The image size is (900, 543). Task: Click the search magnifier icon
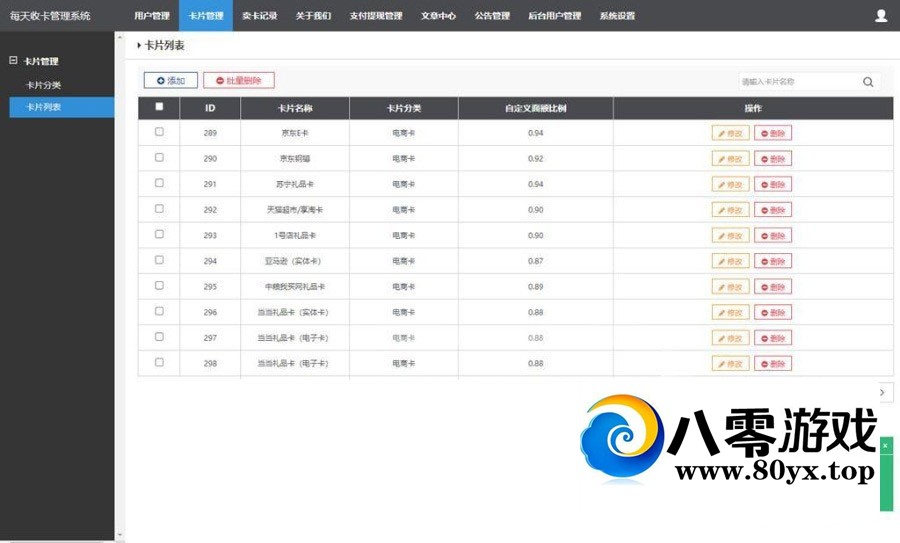[x=868, y=82]
